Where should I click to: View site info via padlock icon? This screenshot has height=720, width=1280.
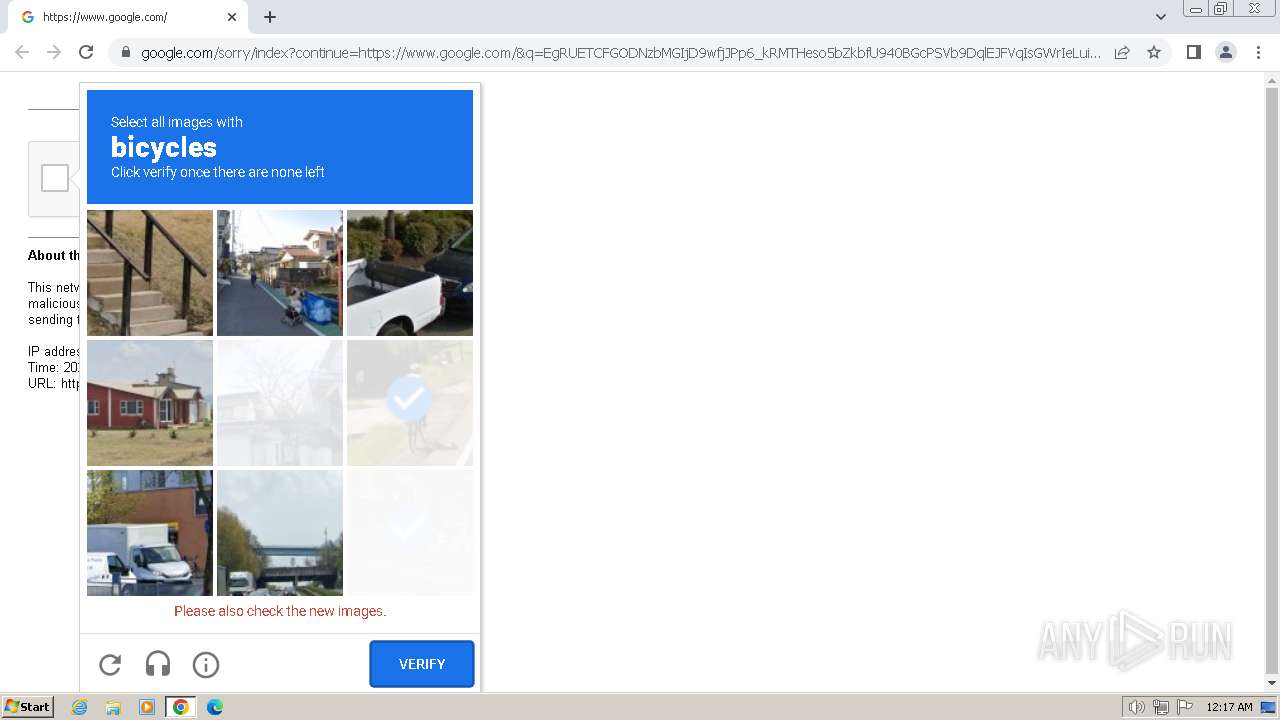point(125,52)
